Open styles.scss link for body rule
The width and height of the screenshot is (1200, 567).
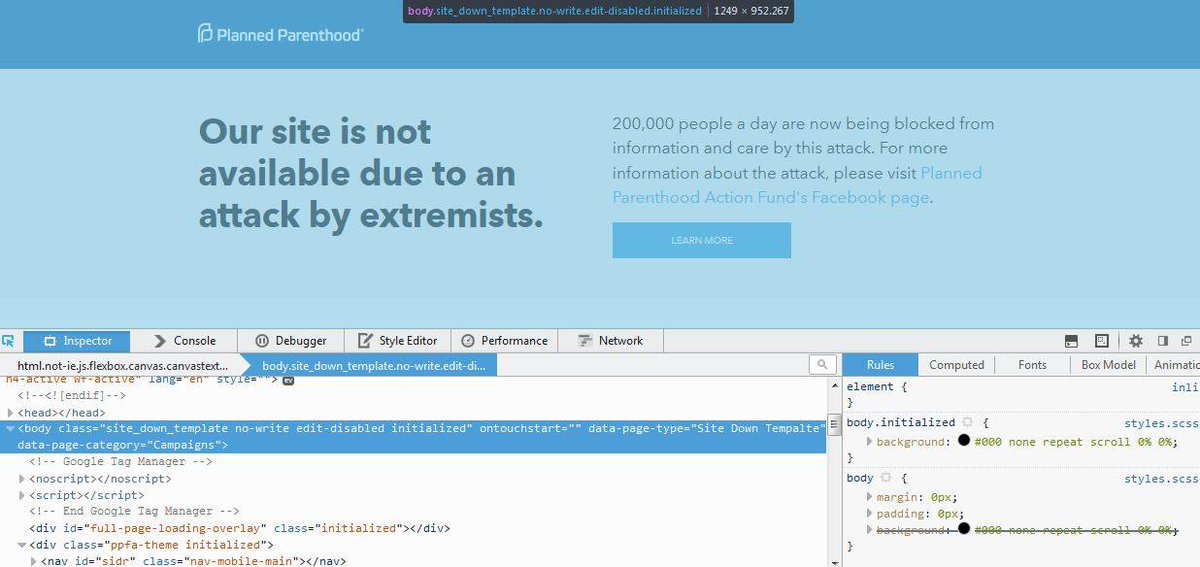click(x=1160, y=479)
